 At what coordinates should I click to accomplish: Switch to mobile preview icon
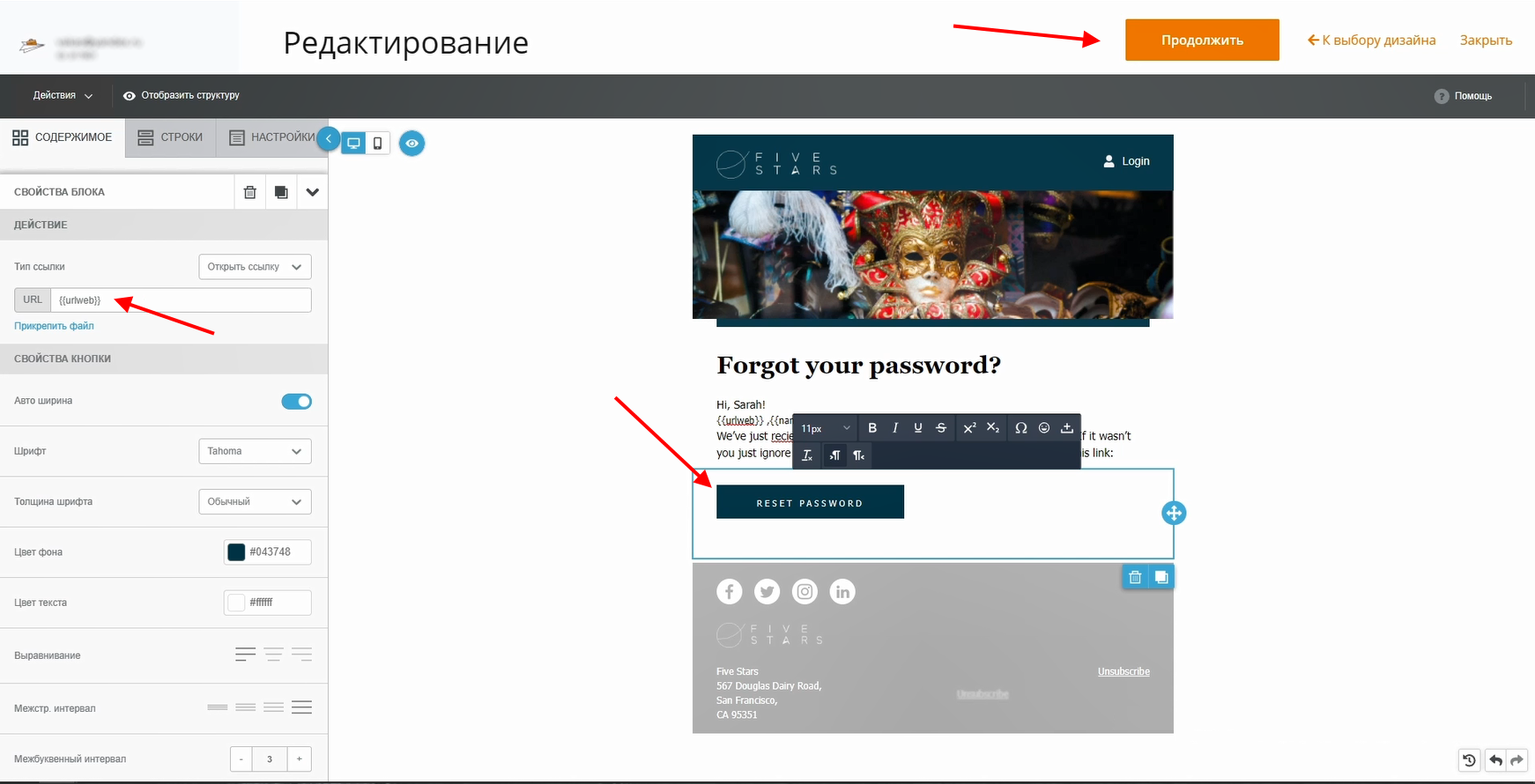378,144
